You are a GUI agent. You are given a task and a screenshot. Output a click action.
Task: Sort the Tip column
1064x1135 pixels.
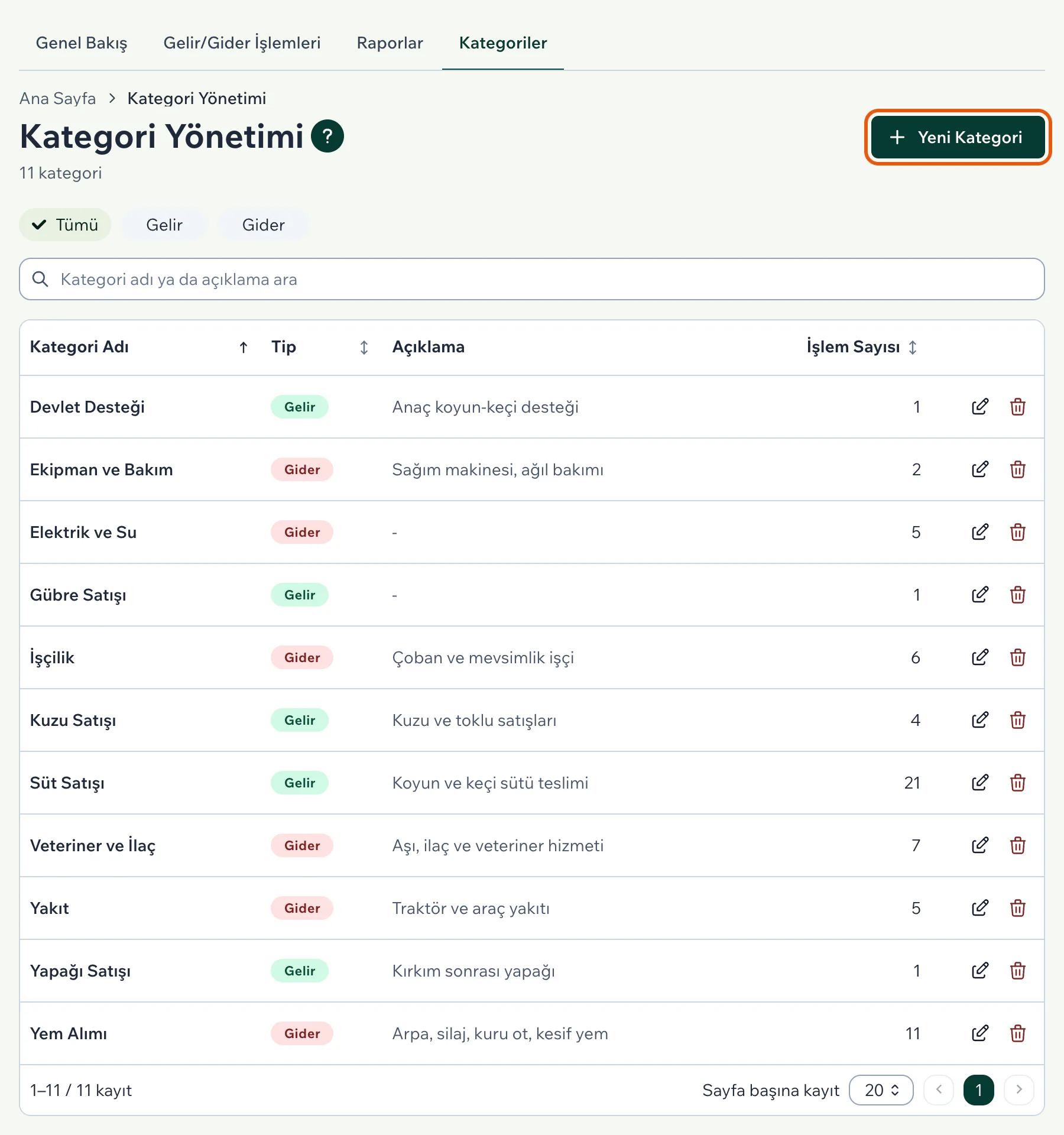(364, 347)
